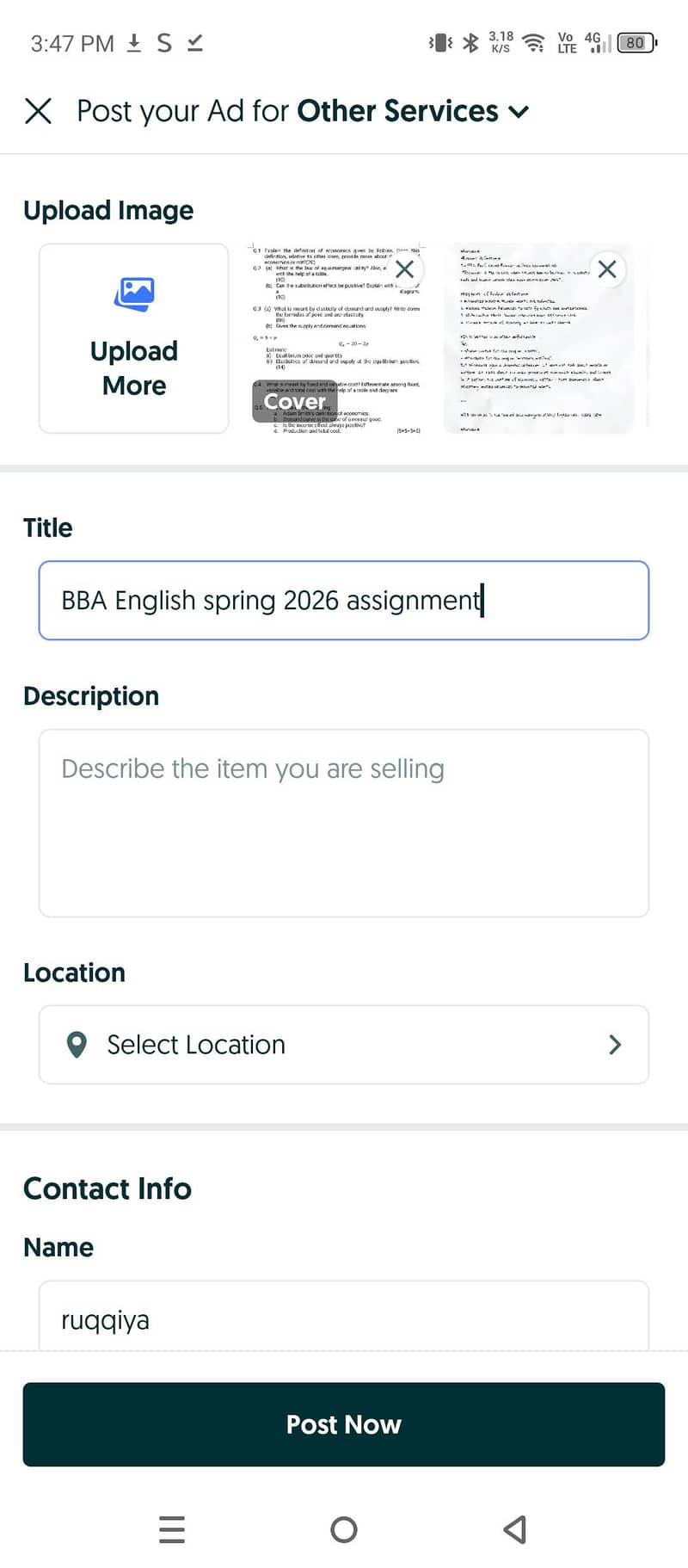Go to Android home with circle button
Screen dimensions: 688x1568
(x=344, y=1529)
